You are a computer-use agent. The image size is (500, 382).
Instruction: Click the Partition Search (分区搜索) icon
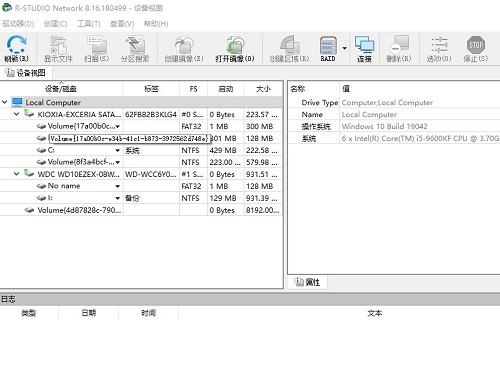pos(135,45)
